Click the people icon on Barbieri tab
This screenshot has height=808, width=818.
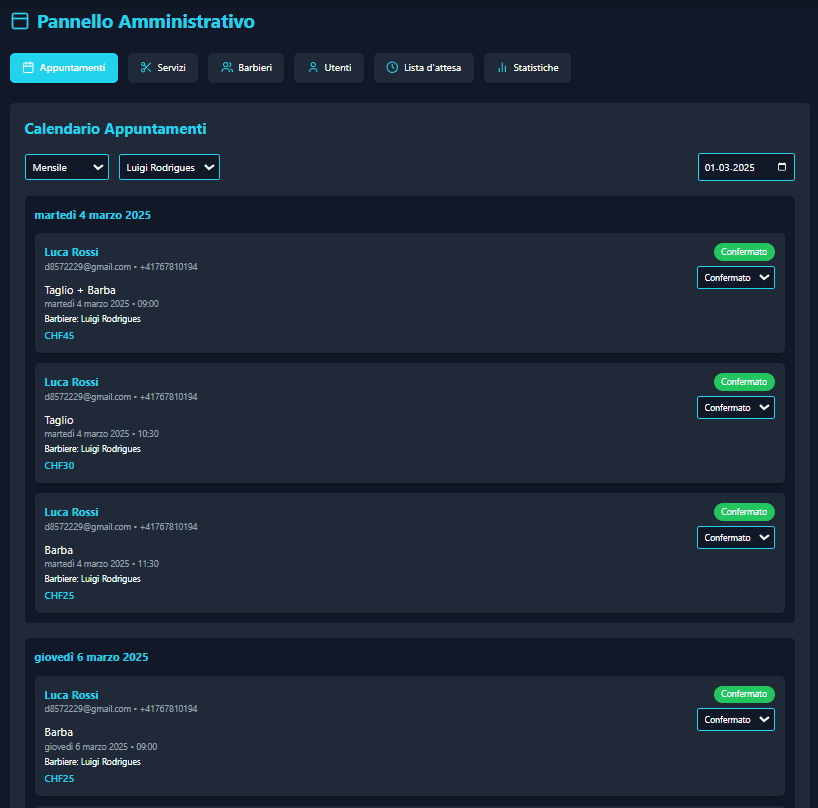(x=227, y=68)
